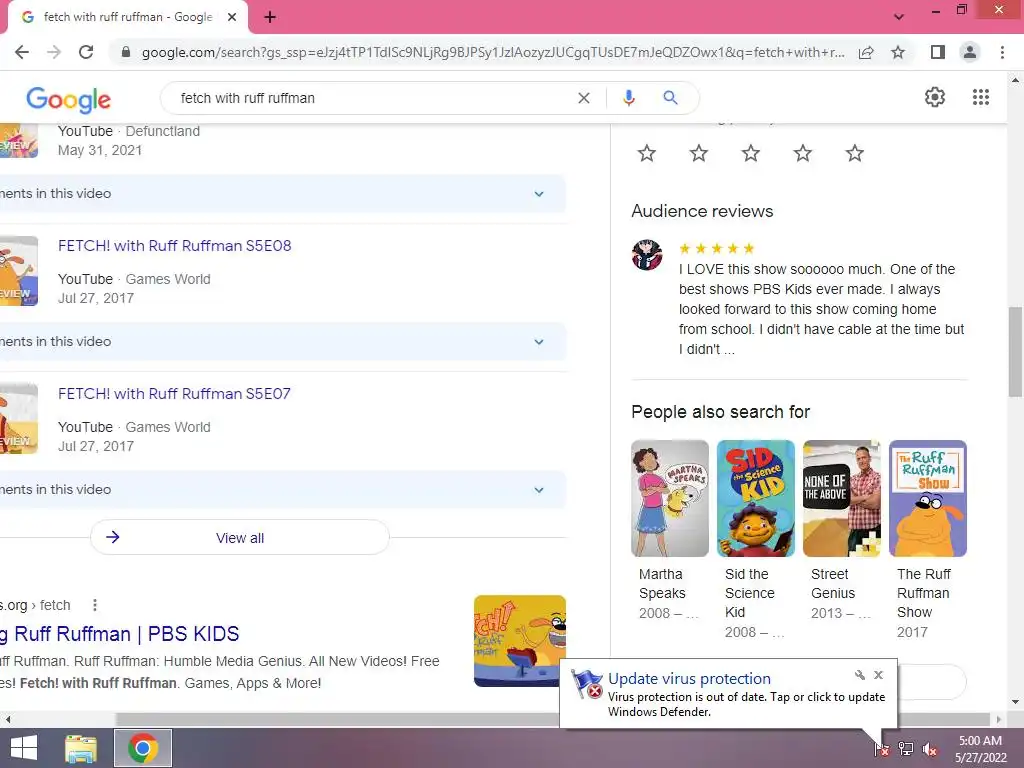The width and height of the screenshot is (1024, 768).
Task: Close the fetch with ruff ruffman tab
Action: [x=232, y=17]
